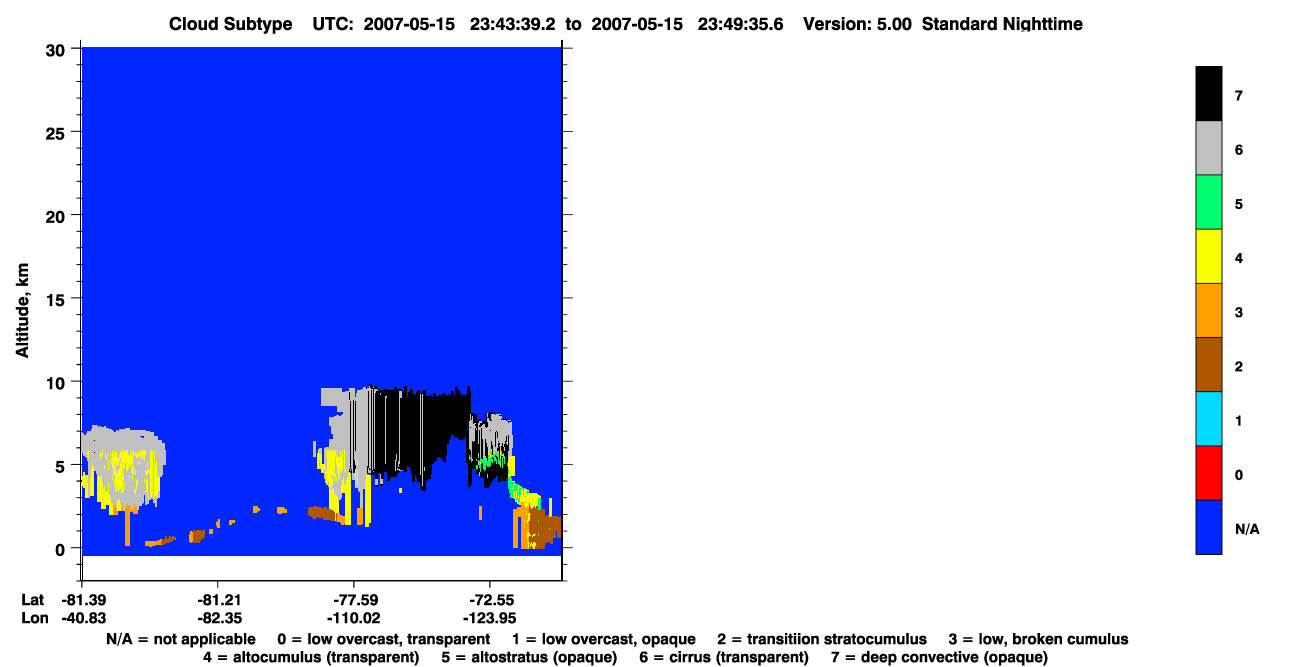Click the altitude tick label 30
The height and width of the screenshot is (667, 1300).
tap(56, 49)
